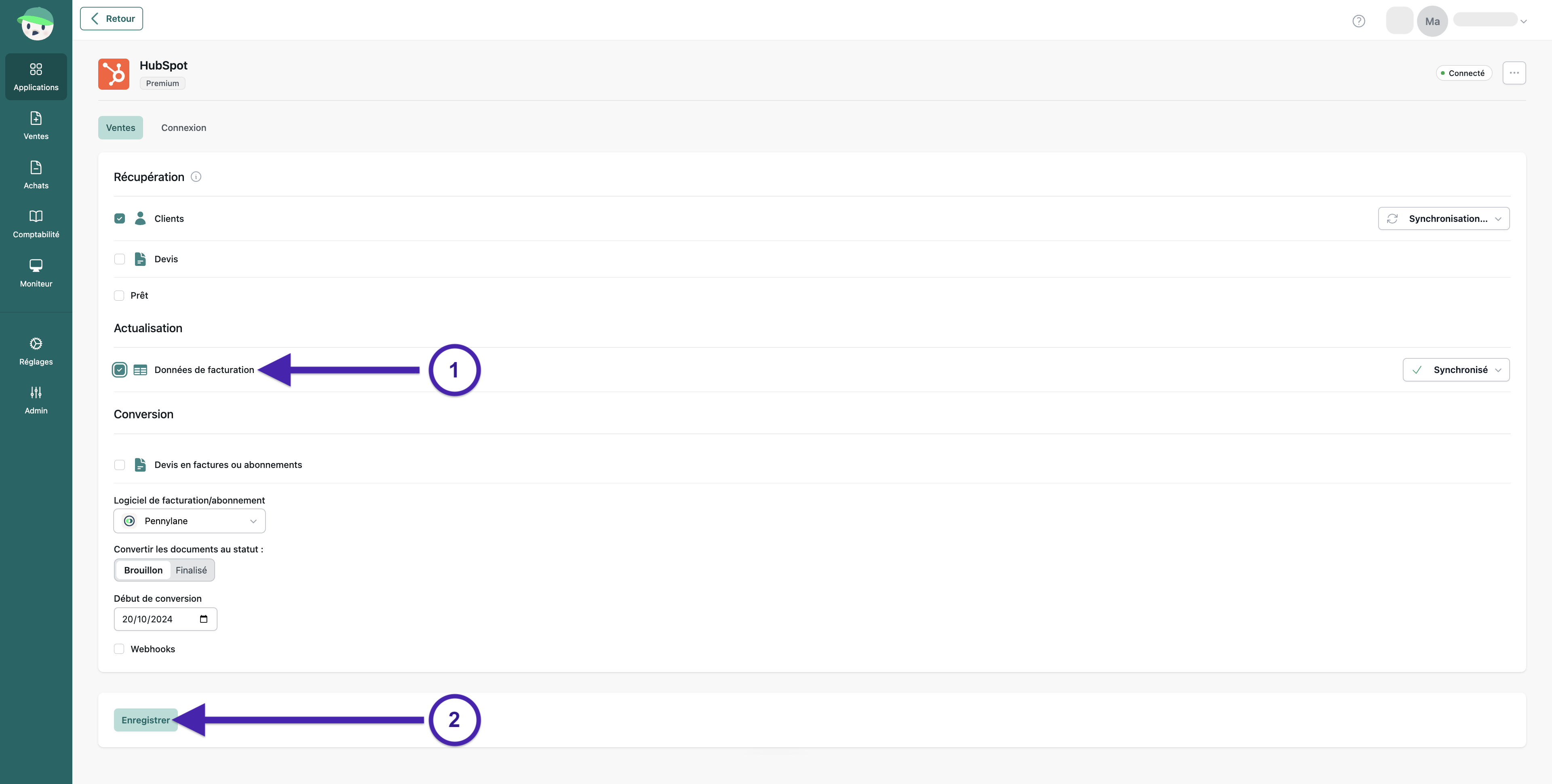Screen dimensions: 1552x784
Task: Open the Pennylane software dropdown
Action: pos(189,521)
